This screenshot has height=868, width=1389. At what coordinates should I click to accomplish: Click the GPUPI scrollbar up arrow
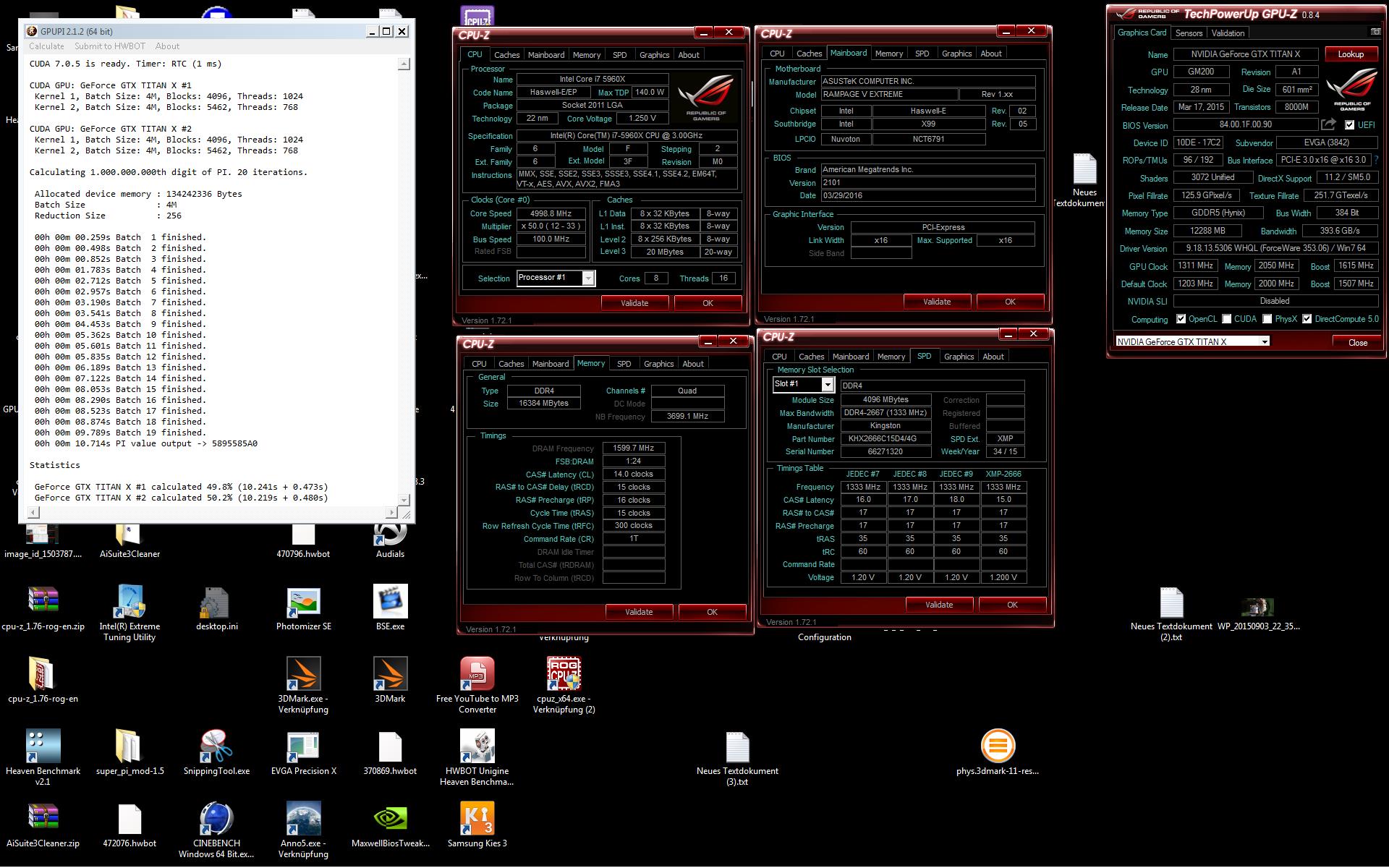404,64
